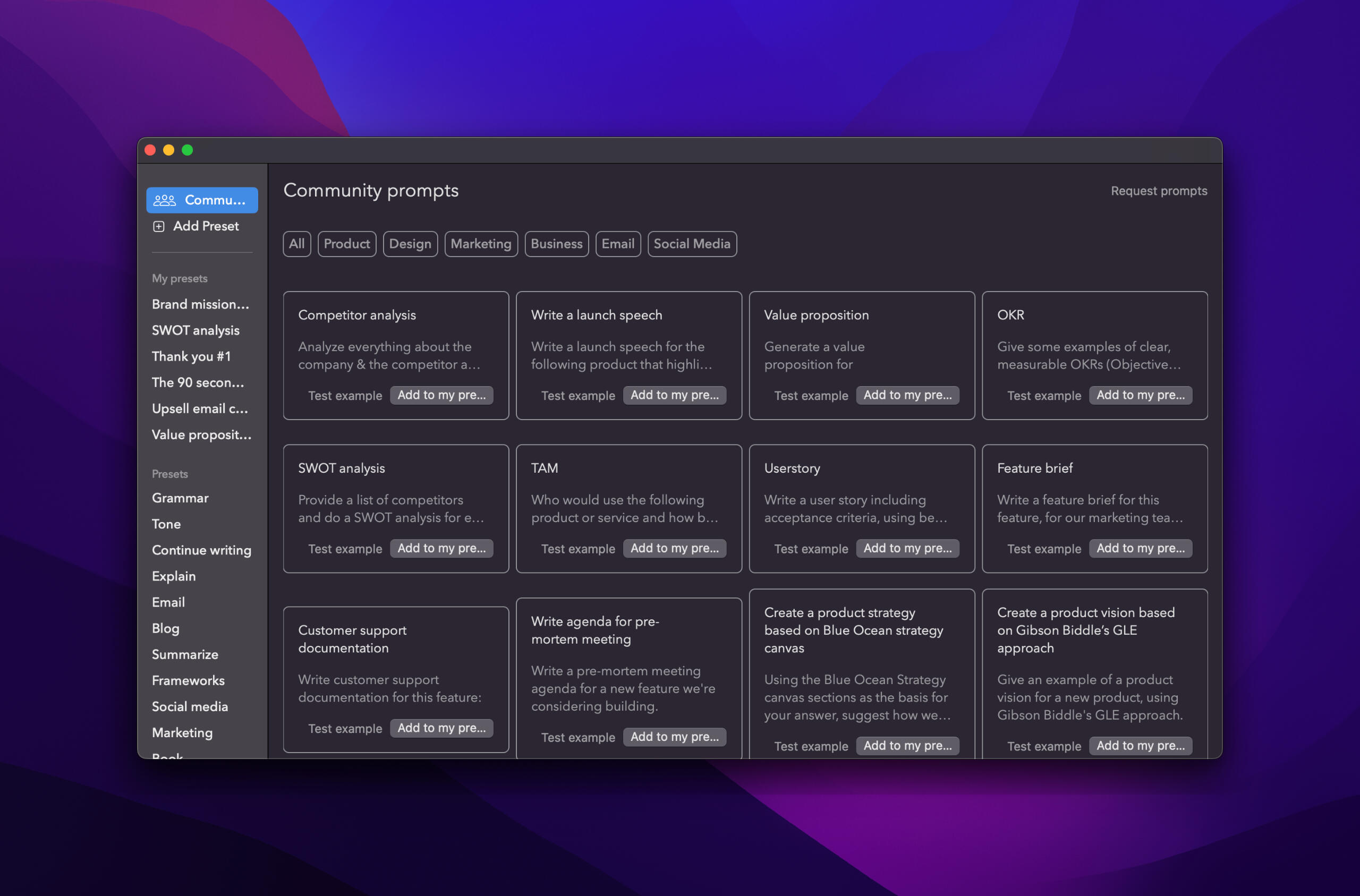This screenshot has height=896, width=1360.
Task: Open Frameworks preset in the sidebar
Action: click(188, 680)
